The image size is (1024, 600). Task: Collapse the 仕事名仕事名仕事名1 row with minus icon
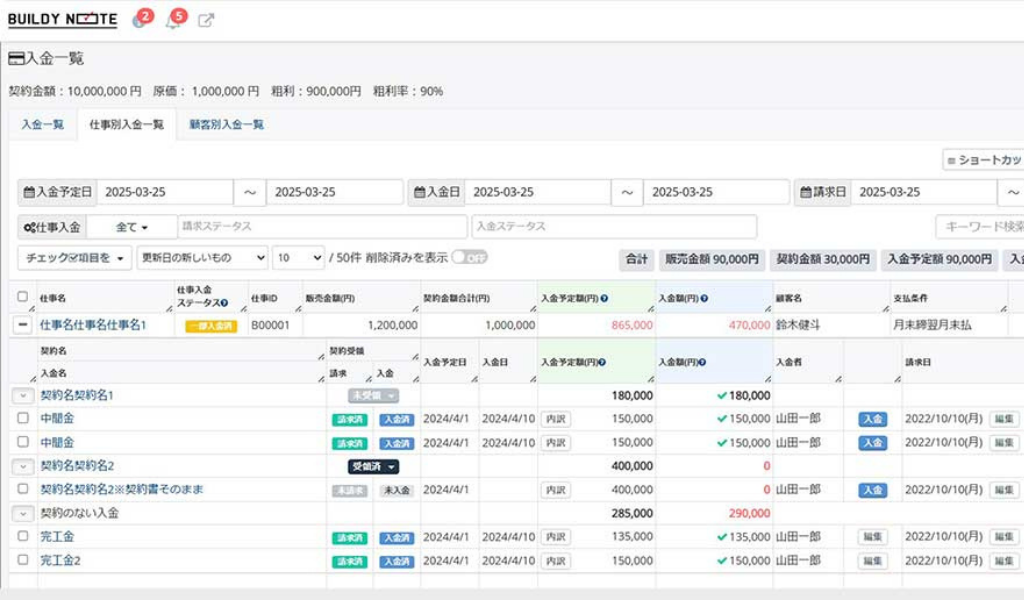point(22,325)
